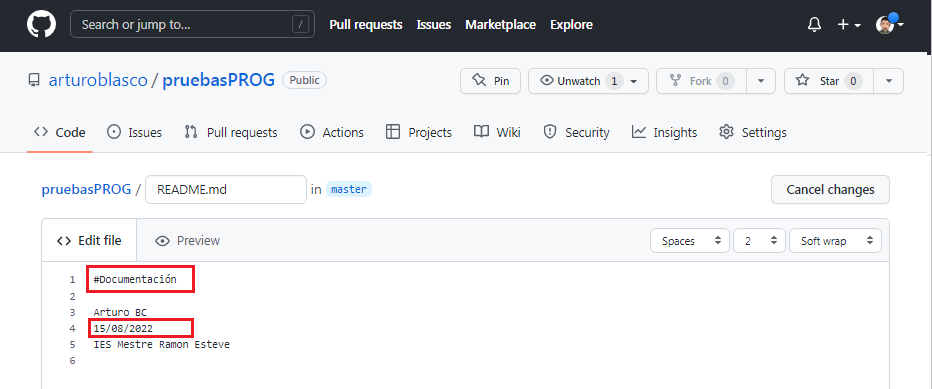Viewport: 932px width, 389px height.
Task: Expand the star lists caret
Action: 889,81
